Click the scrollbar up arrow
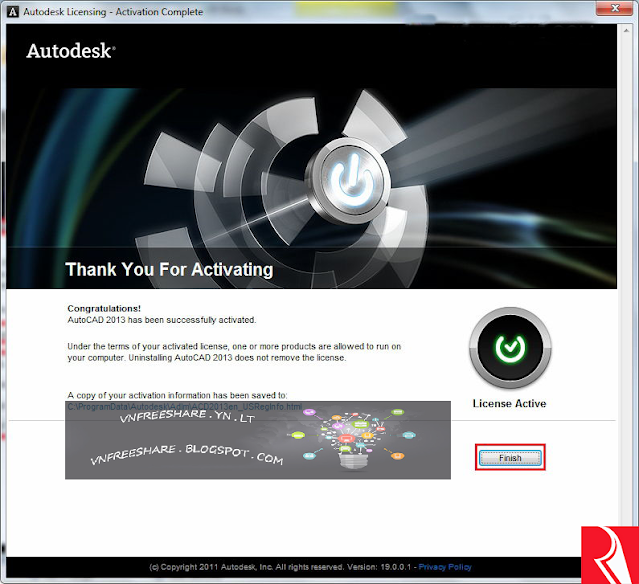Viewport: 639px width, 584px height. coord(626,31)
